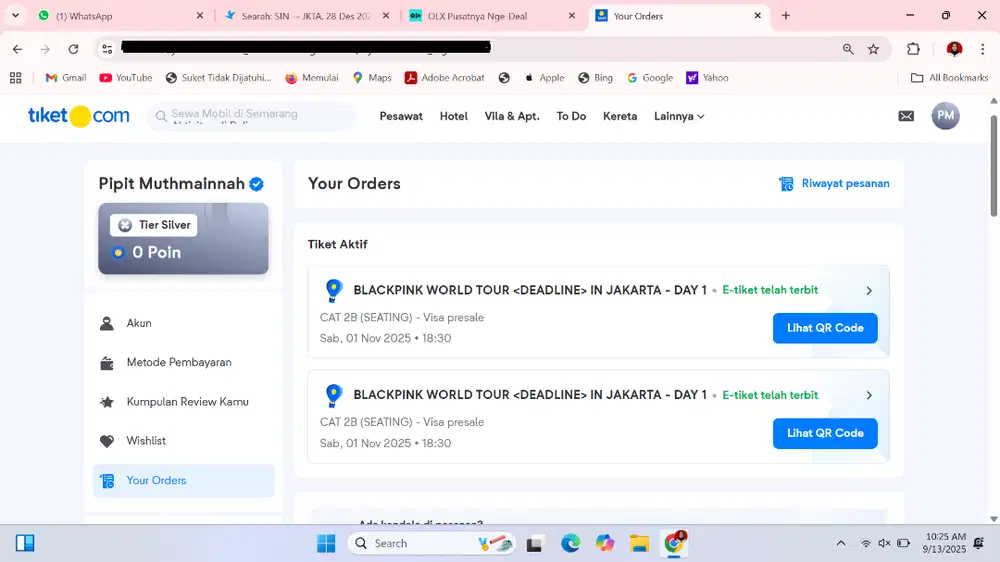Screen dimensions: 1000x562
Task: Open the Pesawat menu item
Action: click(x=401, y=117)
